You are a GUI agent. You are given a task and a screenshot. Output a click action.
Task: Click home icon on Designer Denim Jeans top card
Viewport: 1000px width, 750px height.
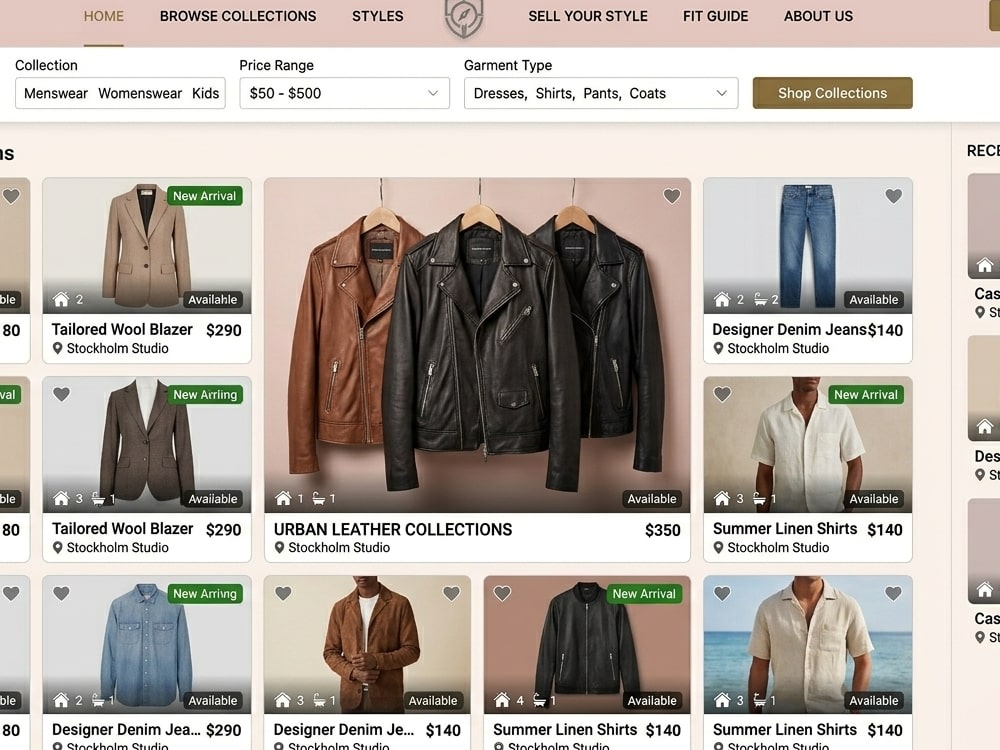pyautogui.click(x=722, y=299)
